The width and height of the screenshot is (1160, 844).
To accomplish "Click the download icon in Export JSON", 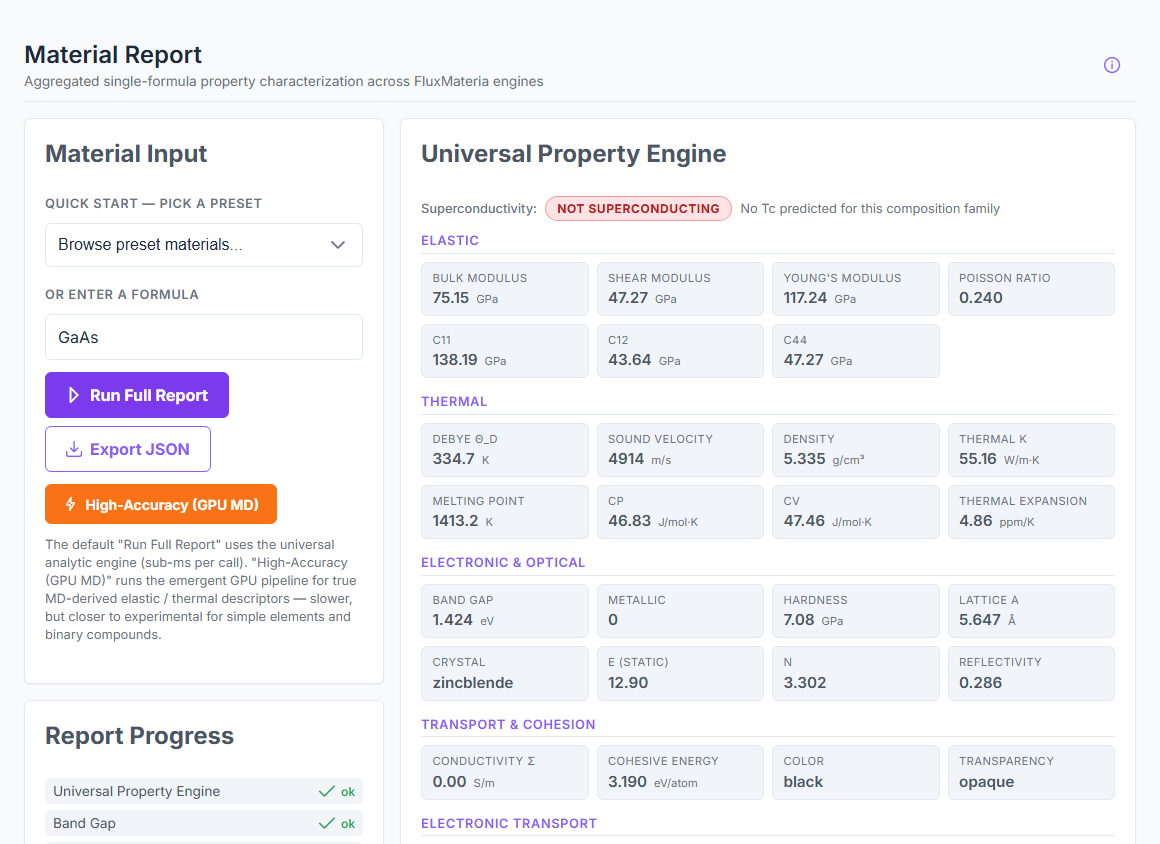I will point(74,449).
